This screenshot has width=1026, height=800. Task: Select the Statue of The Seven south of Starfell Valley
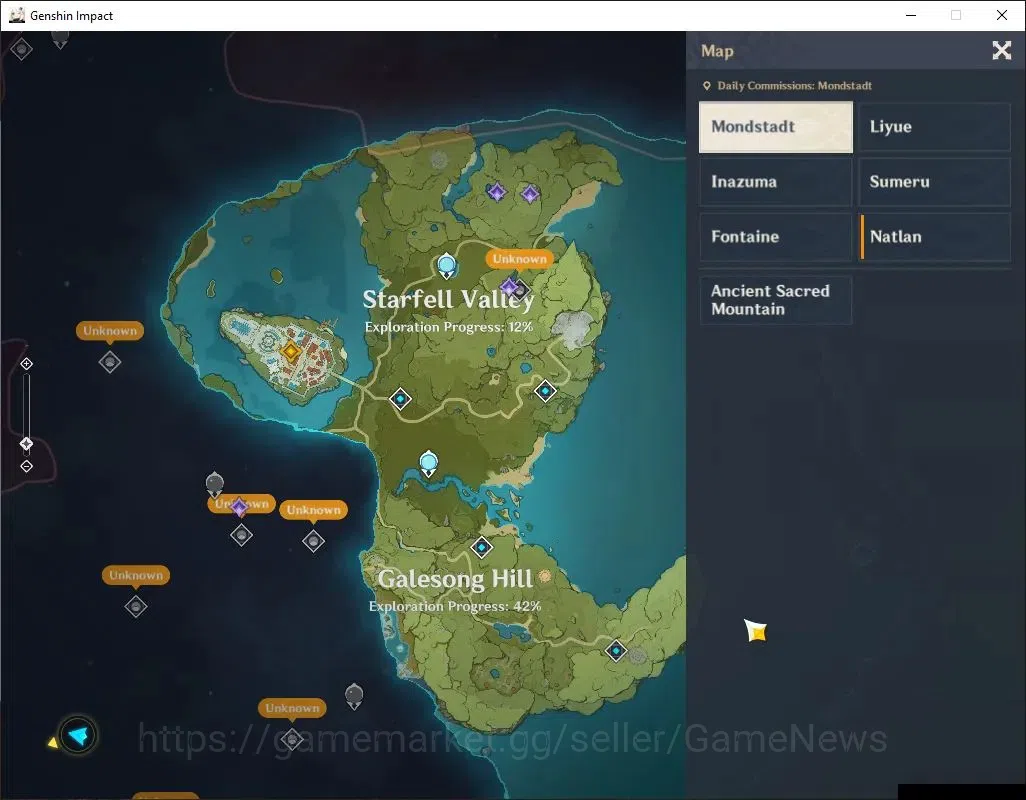click(x=429, y=464)
